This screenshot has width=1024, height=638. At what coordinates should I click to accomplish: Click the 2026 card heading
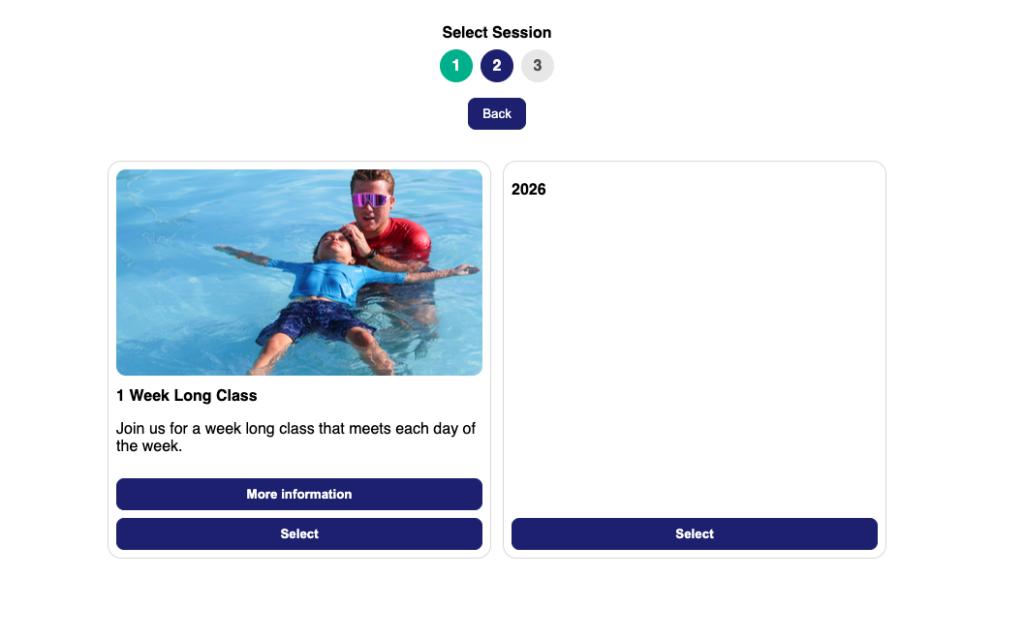coord(529,190)
